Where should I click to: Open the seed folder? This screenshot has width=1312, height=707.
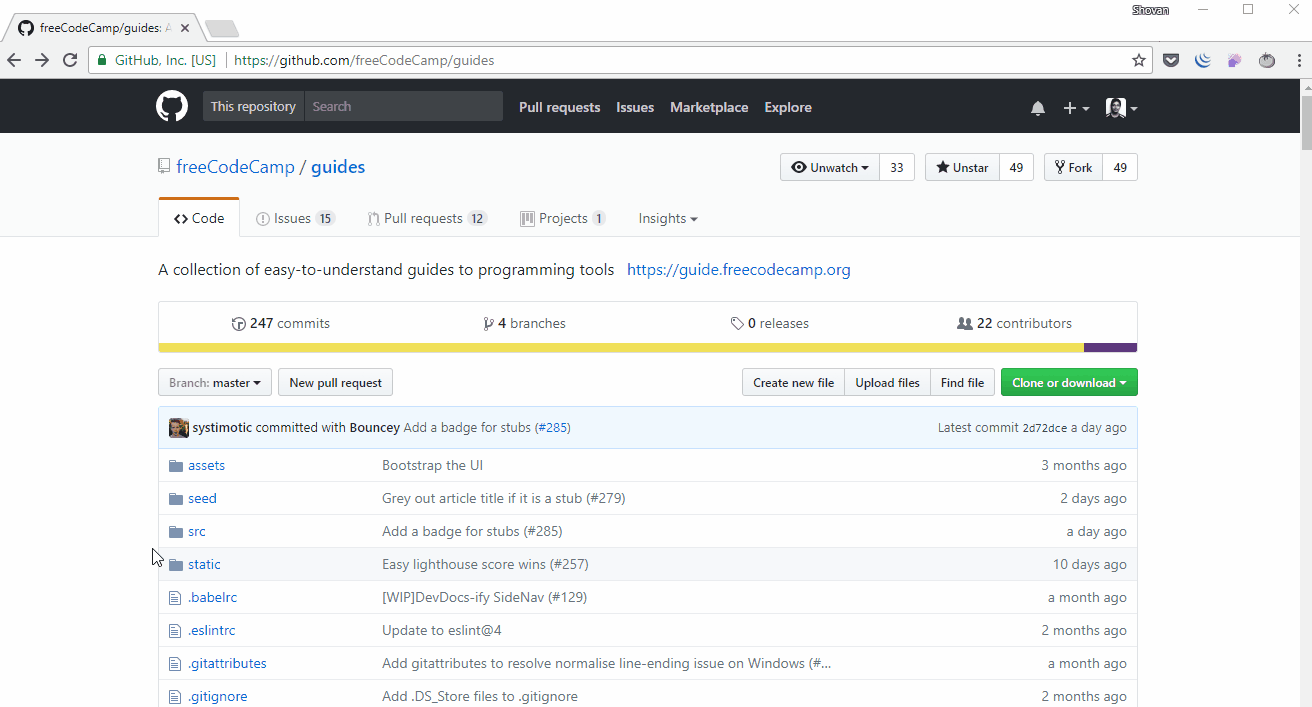tap(202, 498)
